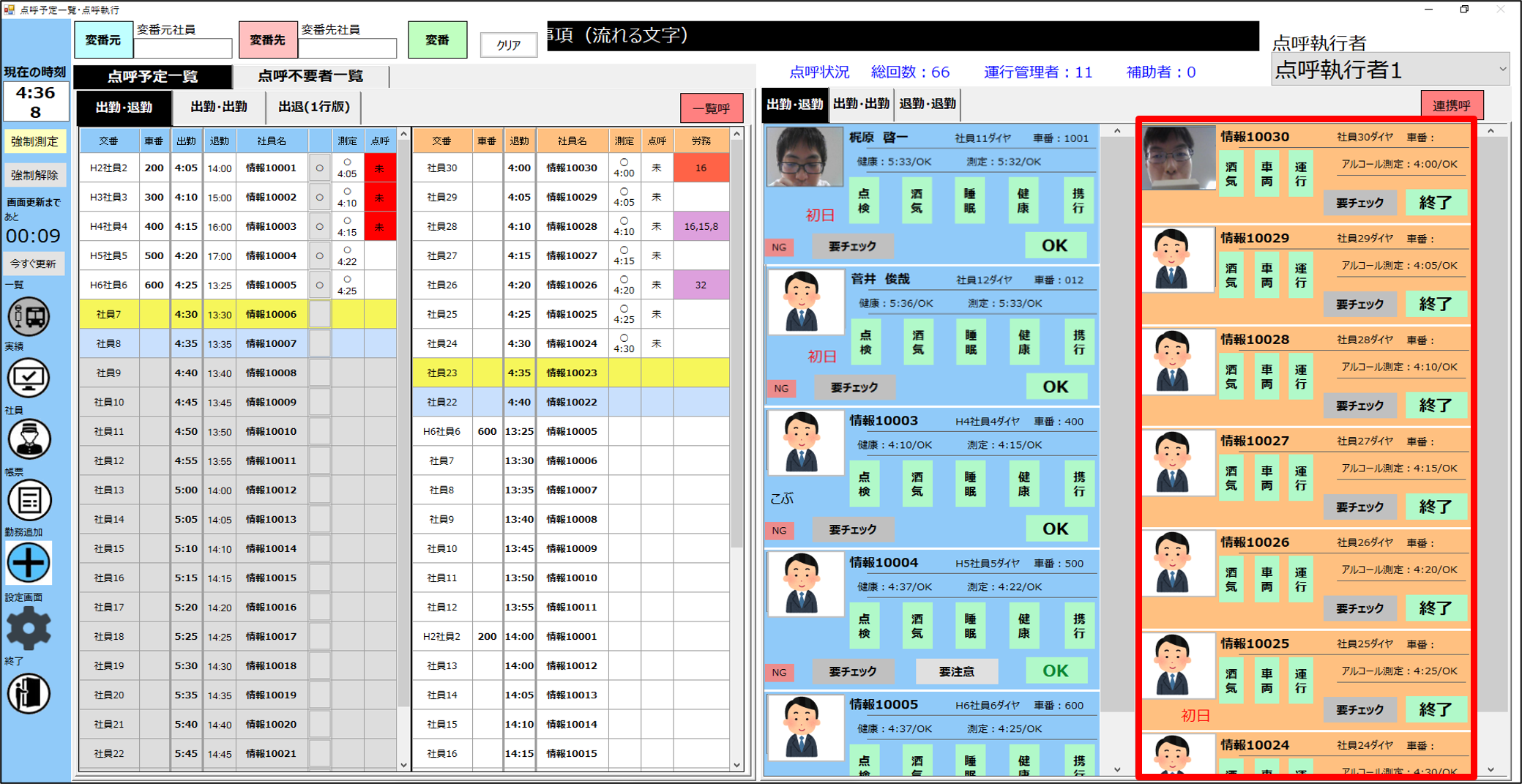Open the 帳票 document report icon
This screenshot has width=1522, height=784.
coord(29,501)
